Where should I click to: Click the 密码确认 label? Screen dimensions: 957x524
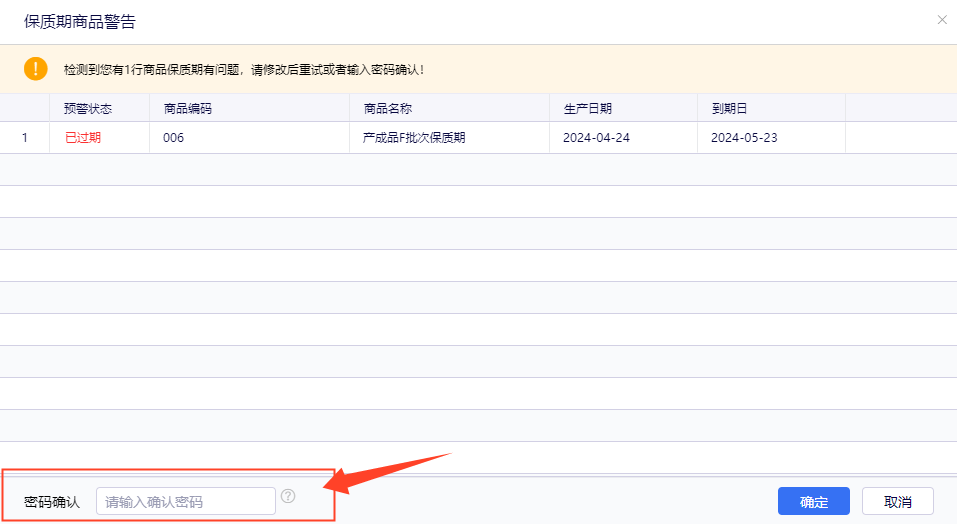tap(52, 502)
